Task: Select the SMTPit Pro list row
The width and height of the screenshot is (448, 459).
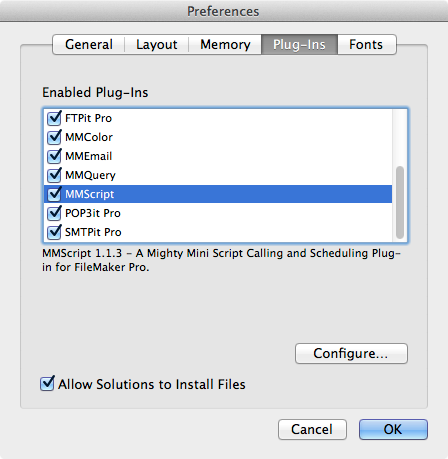Action: [x=218, y=232]
